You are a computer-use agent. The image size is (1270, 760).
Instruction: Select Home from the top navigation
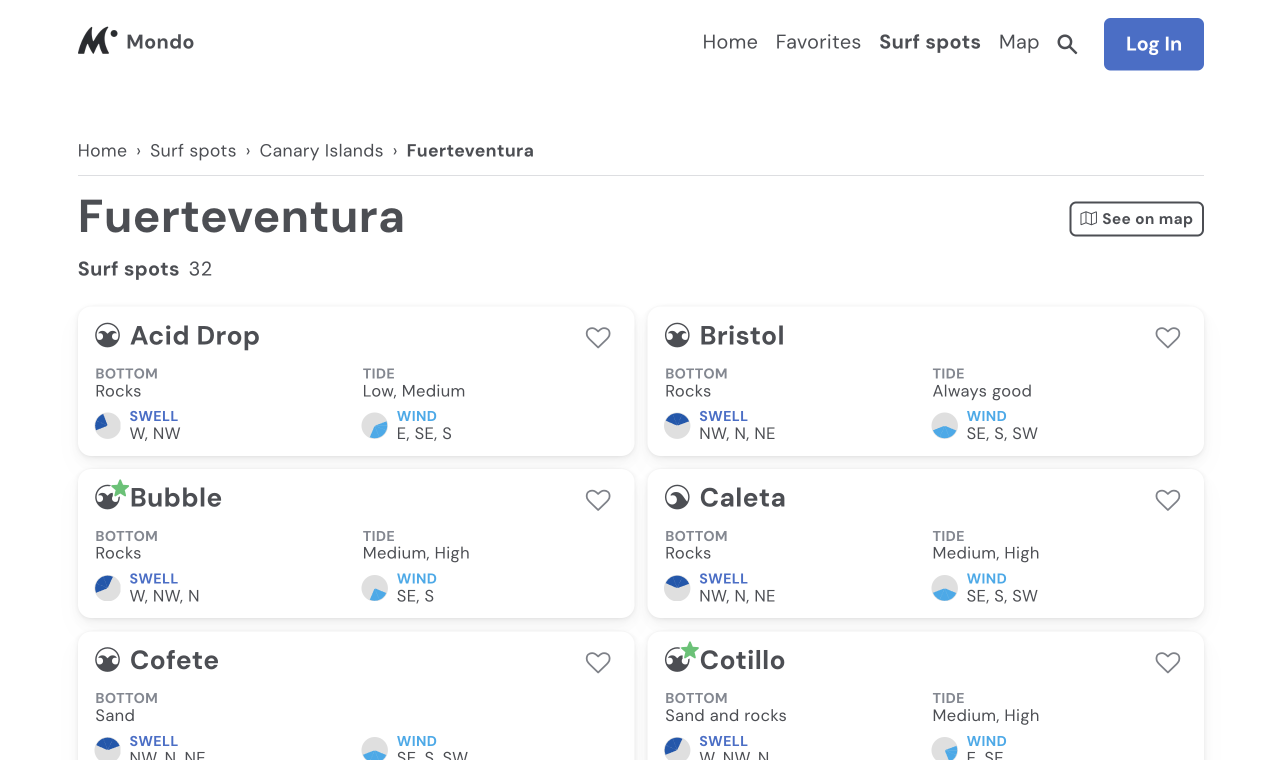pyautogui.click(x=730, y=42)
